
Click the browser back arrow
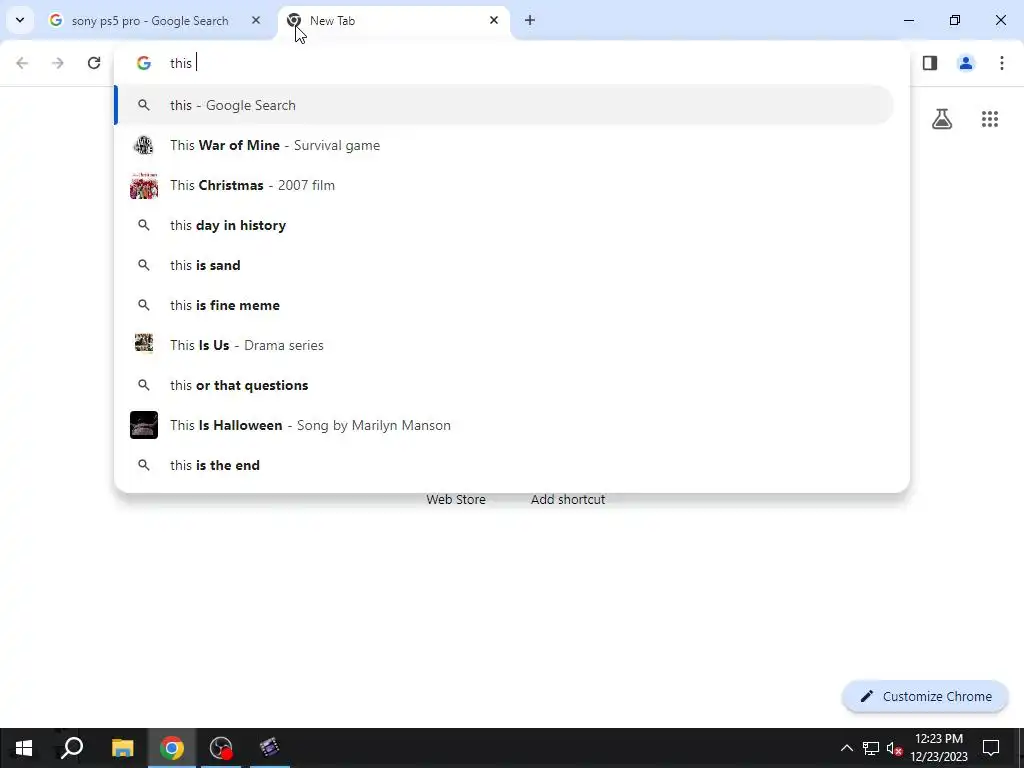coord(22,63)
